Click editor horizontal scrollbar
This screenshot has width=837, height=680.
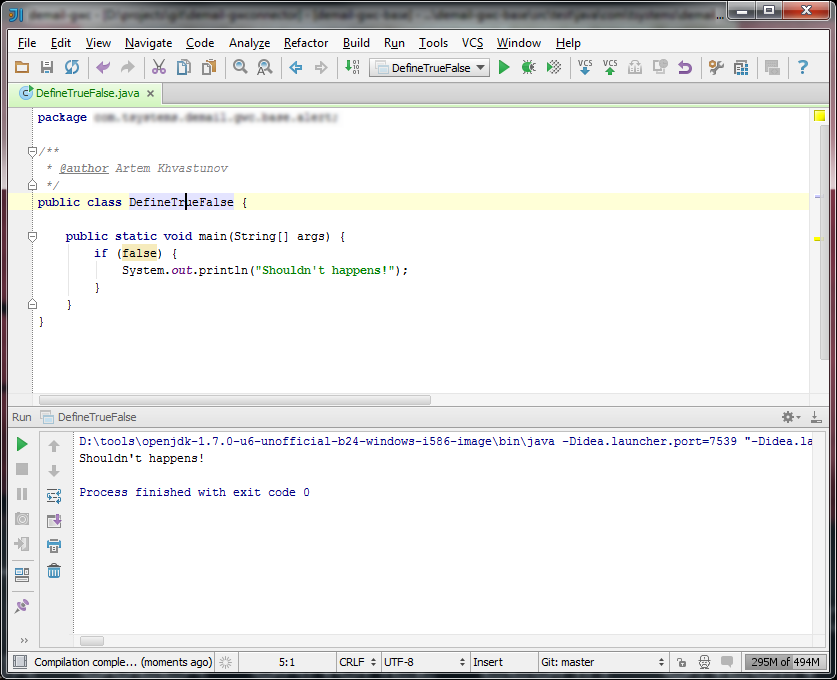tap(235, 400)
